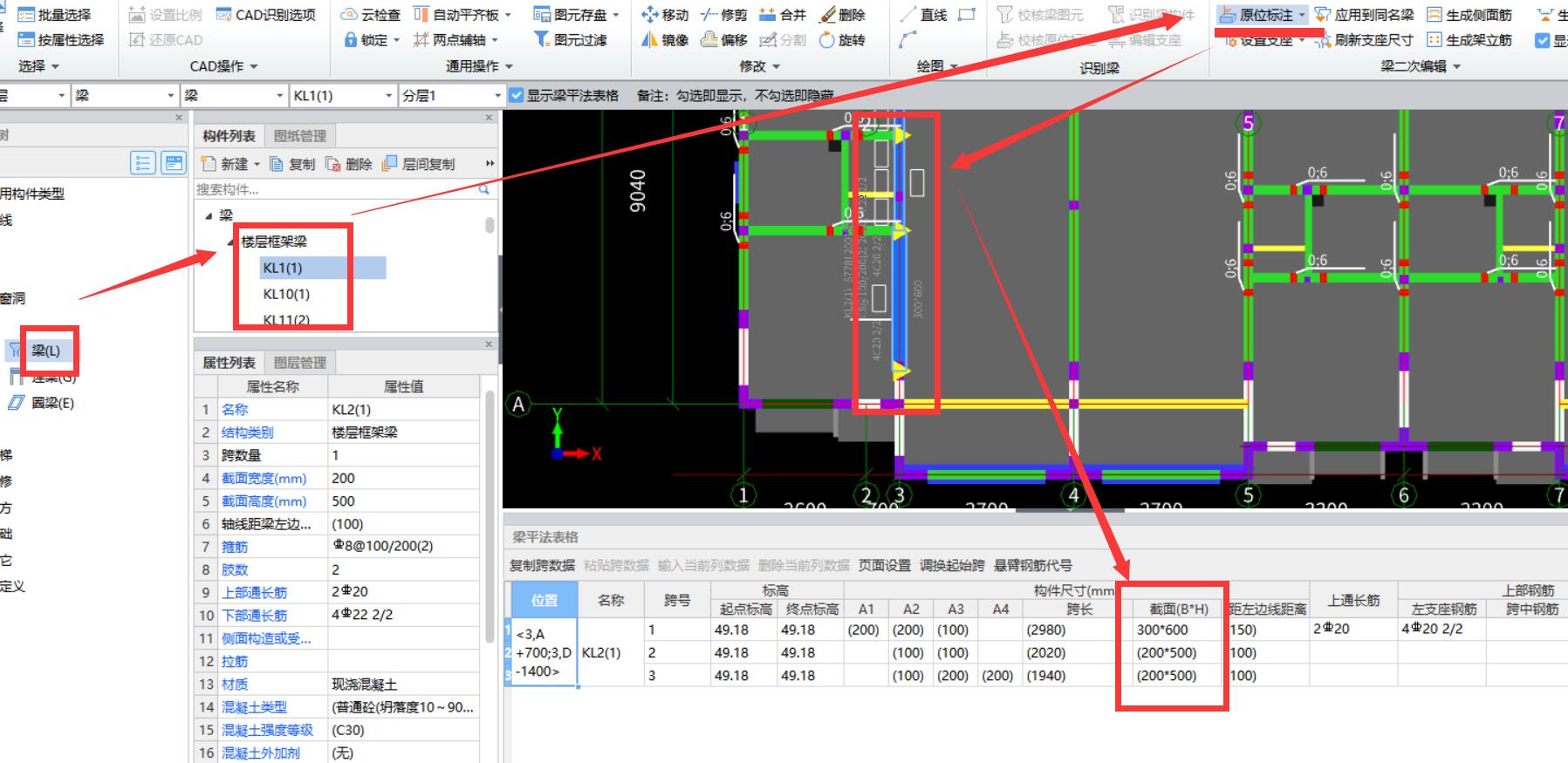Viewport: 1568px width, 763px height.
Task: Switch the tree panel to list view icon
Action: tap(143, 163)
